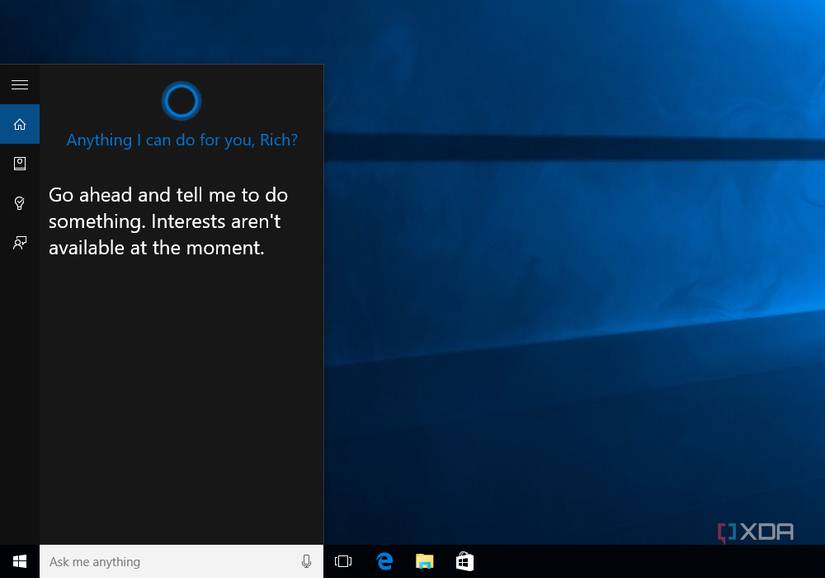Open Cortana Feedback
The height and width of the screenshot is (578, 825).
[x=19, y=243]
